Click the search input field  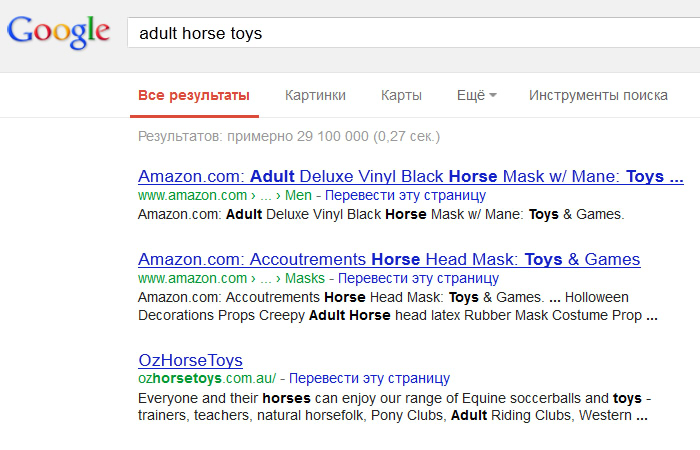click(400, 33)
